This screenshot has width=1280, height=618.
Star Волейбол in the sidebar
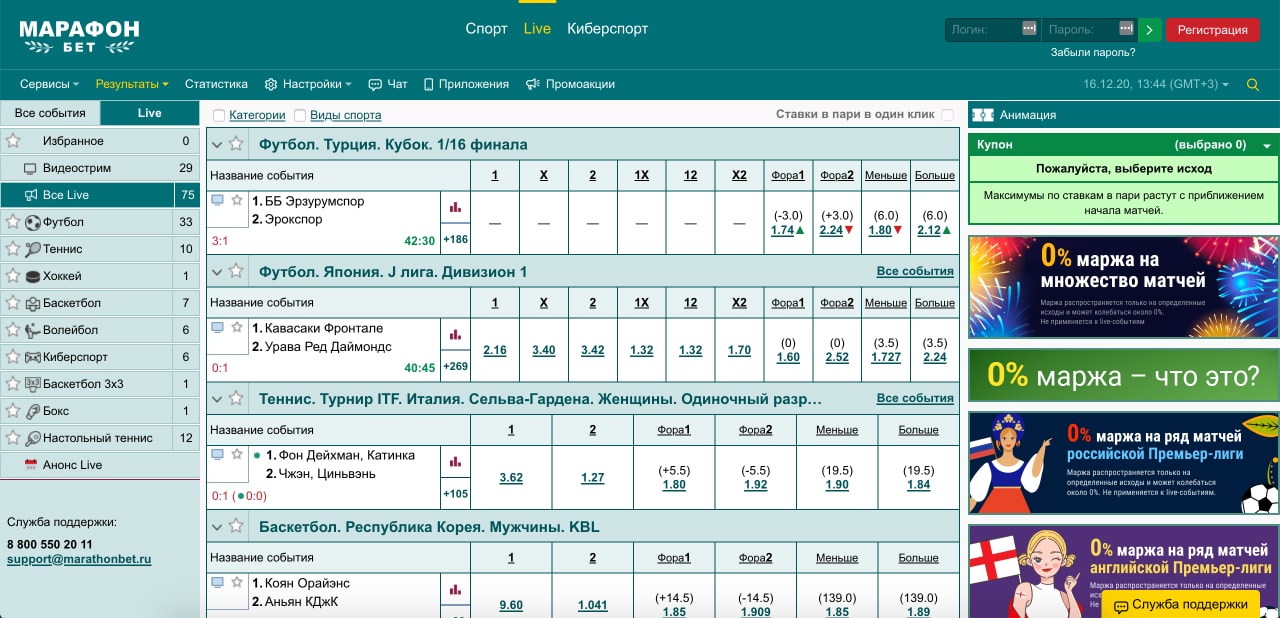(x=13, y=330)
